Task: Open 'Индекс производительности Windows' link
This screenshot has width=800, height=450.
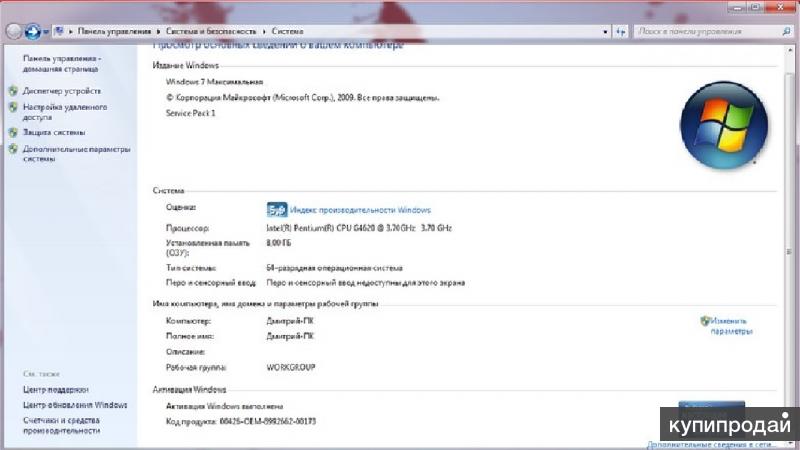Action: [360, 210]
